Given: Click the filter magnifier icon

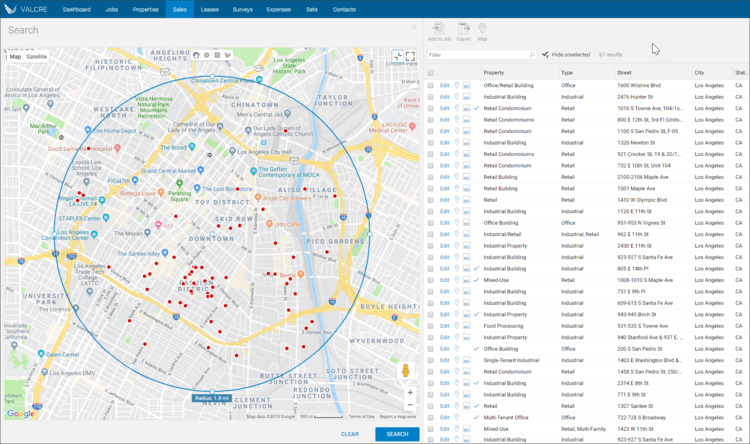Looking at the screenshot, I should tap(532, 55).
